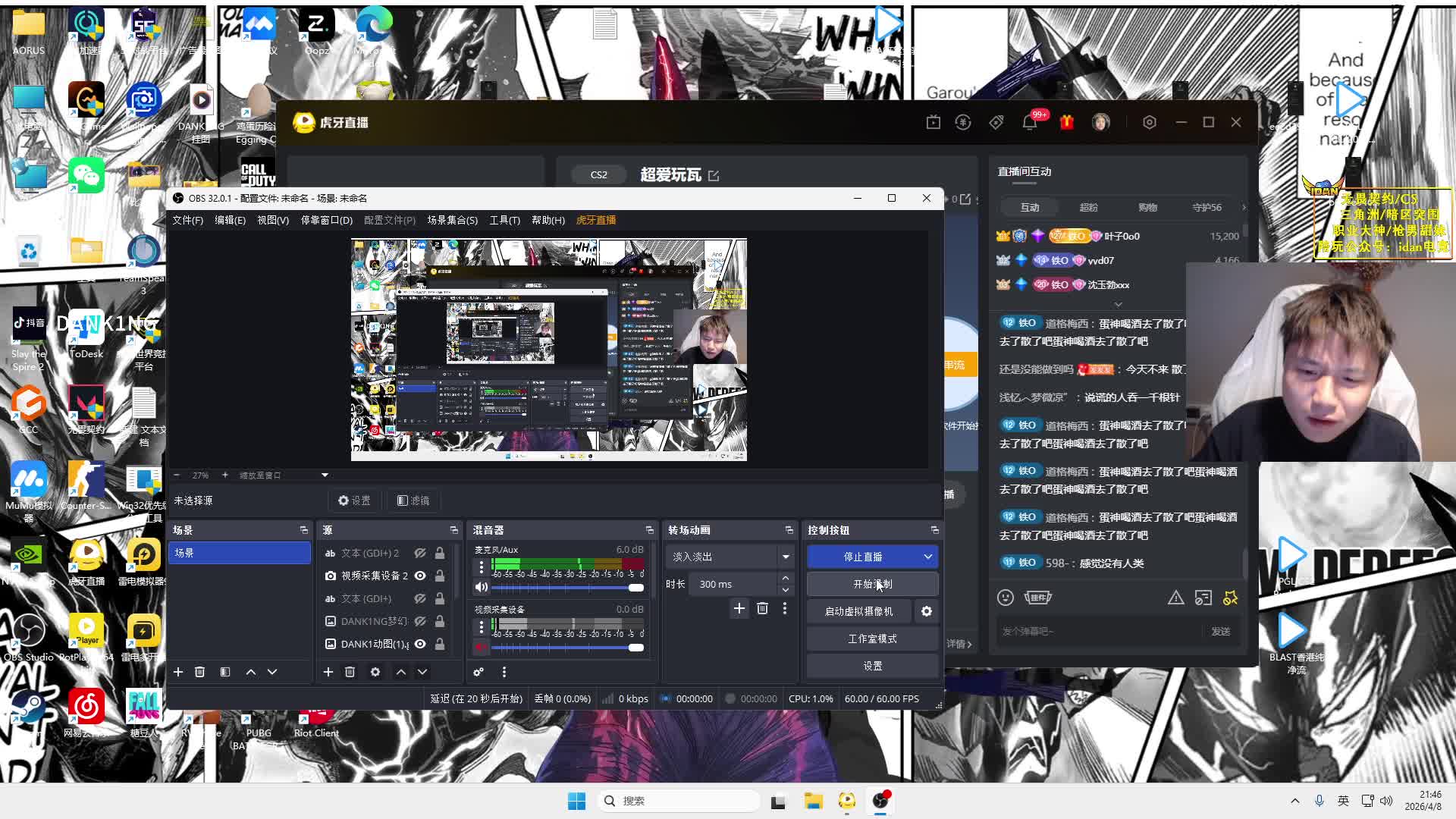The image size is (1456, 819).
Task: Hide 视频采集设备 2 source via eye icon
Action: 420,576
